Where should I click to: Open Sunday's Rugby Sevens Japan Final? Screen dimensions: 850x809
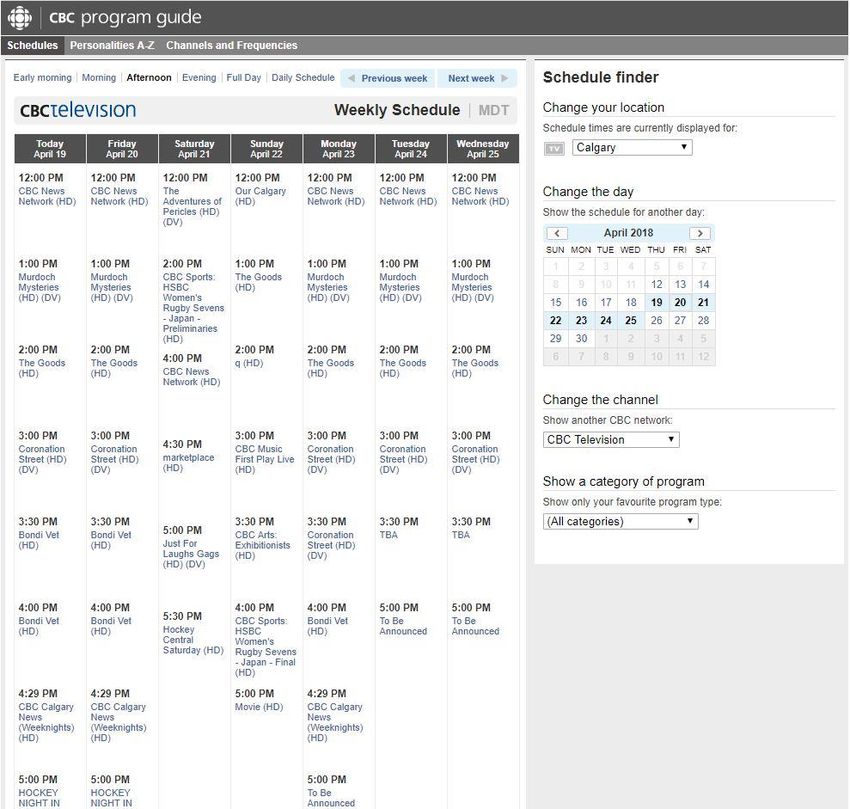click(266, 647)
